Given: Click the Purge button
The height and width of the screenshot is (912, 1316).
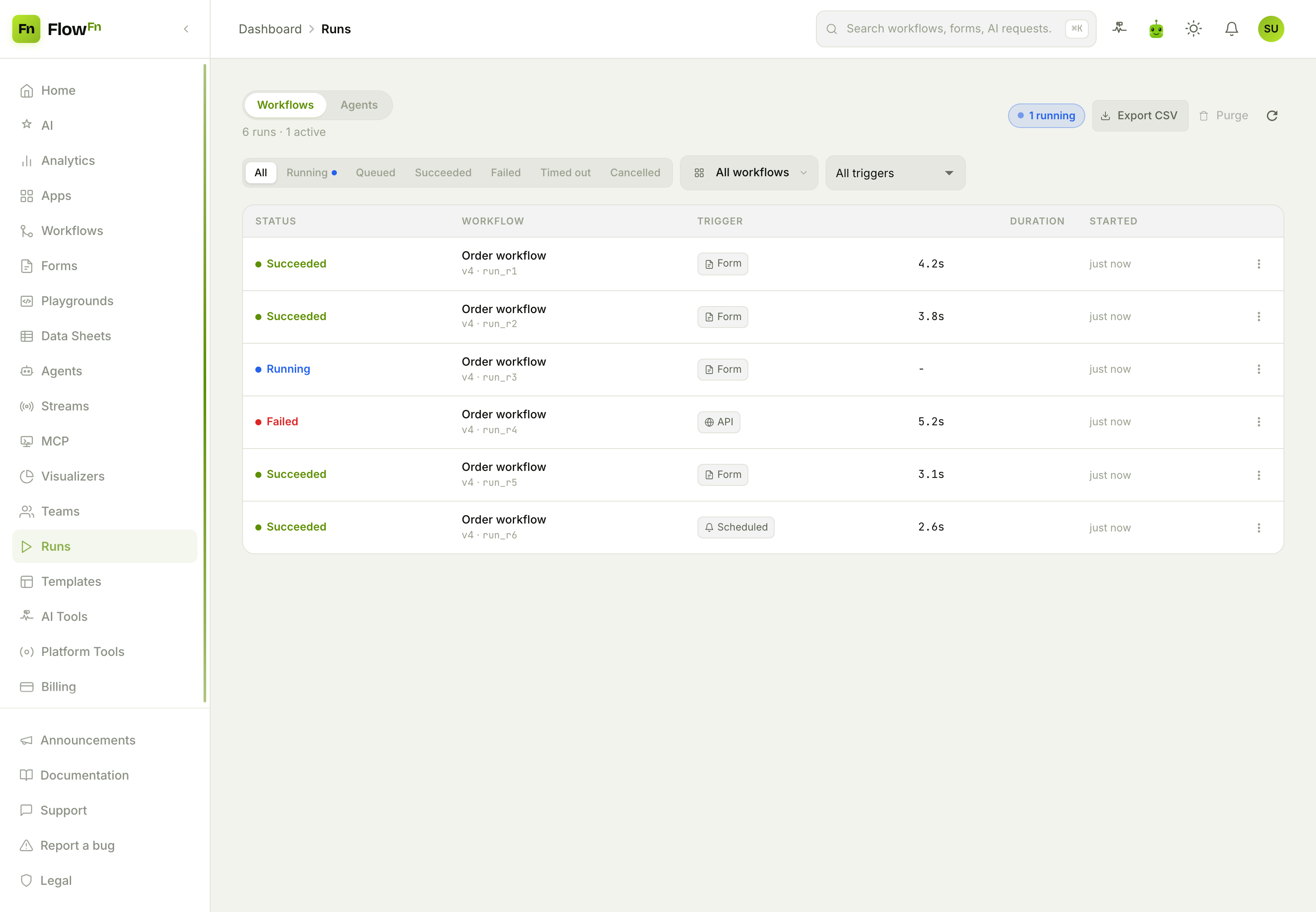Looking at the screenshot, I should tap(1223, 115).
